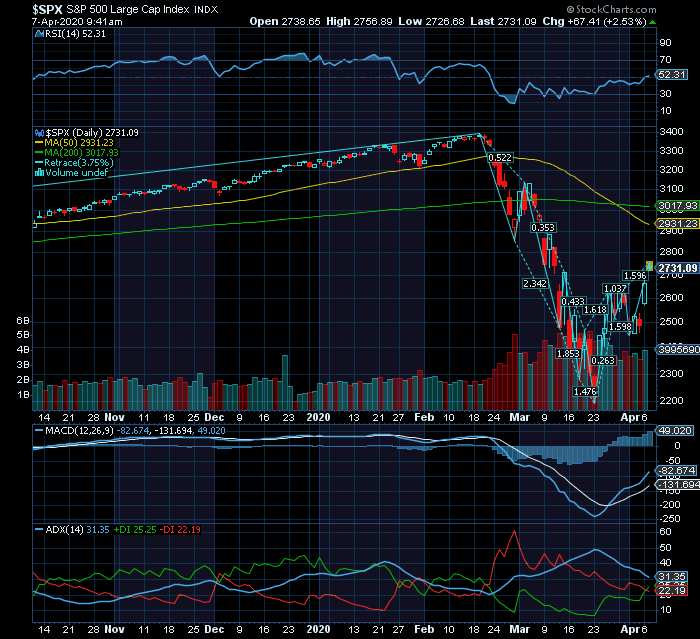Click the 0.522 retracement label
The height and width of the screenshot is (639, 700).
click(500, 158)
